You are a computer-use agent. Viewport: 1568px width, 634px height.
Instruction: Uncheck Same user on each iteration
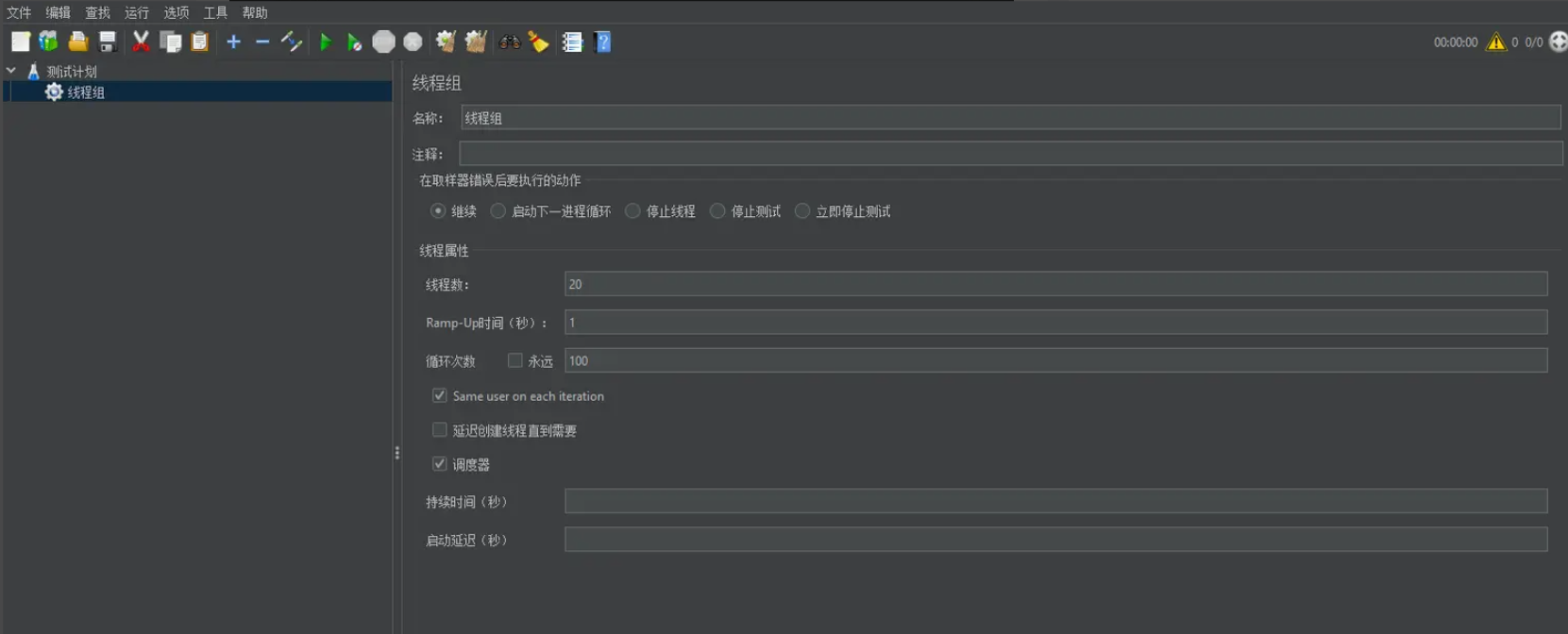click(439, 395)
